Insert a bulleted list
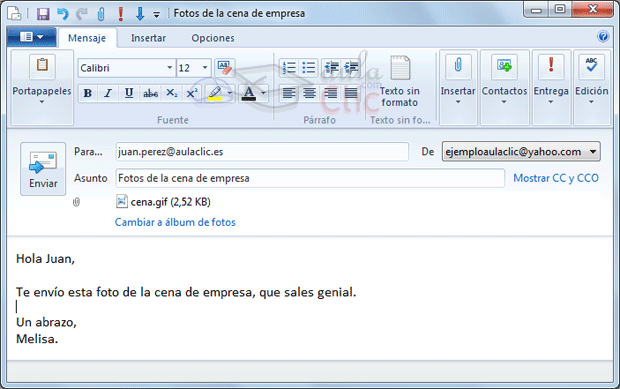This screenshot has width=620, height=389. tap(309, 68)
